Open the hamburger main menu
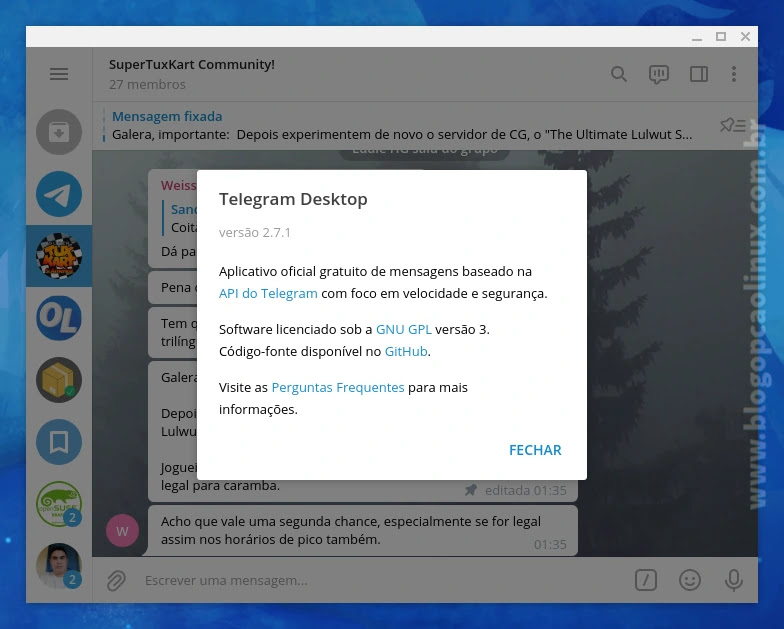Screen dimensions: 784x629 (59, 74)
